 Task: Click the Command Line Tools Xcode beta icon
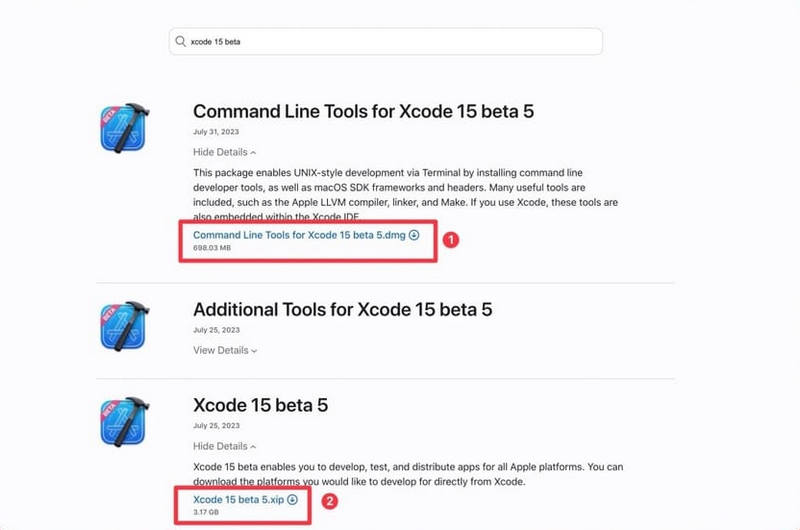[124, 128]
